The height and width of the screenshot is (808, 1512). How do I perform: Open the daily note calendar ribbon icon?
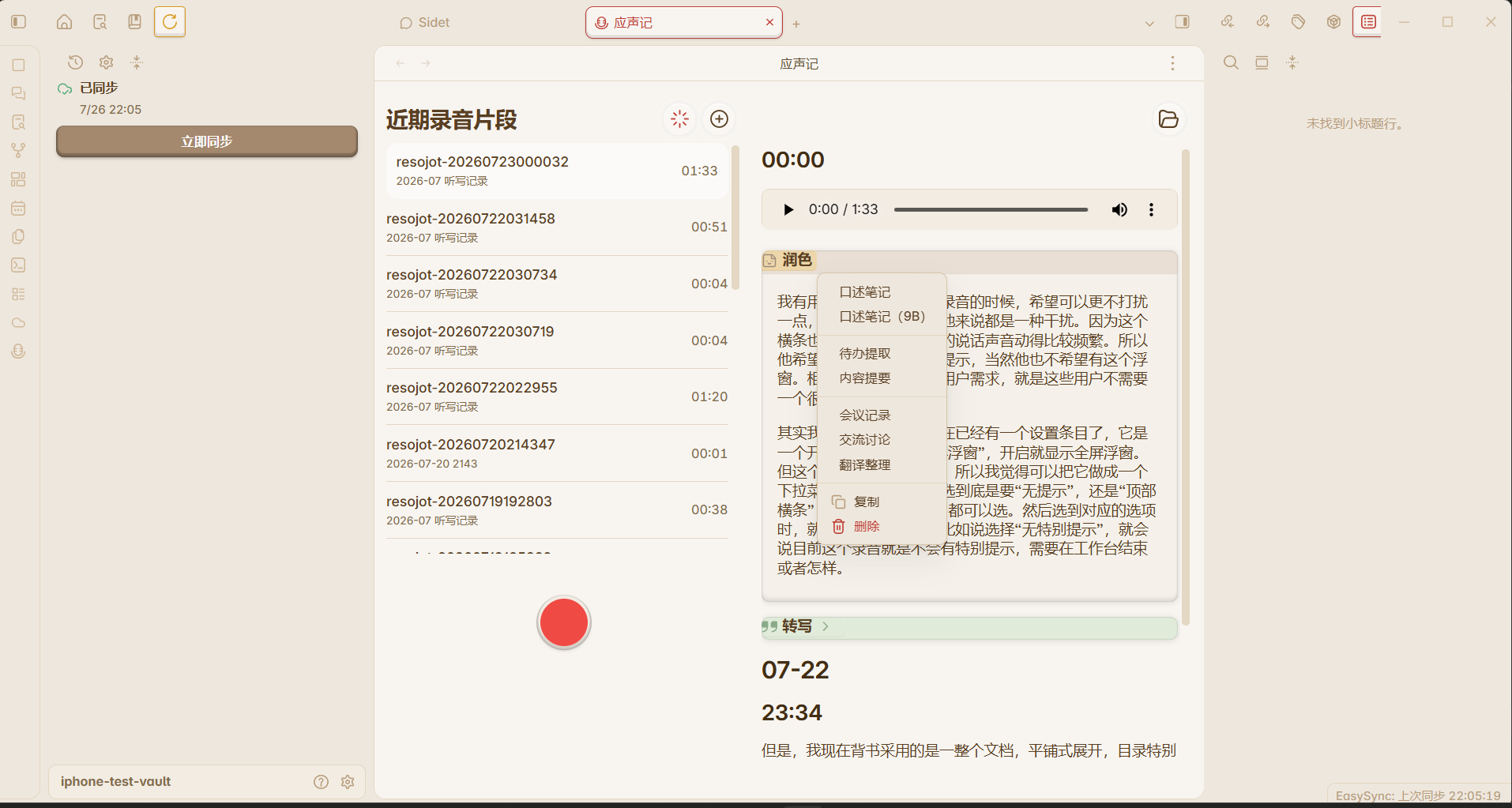18,209
